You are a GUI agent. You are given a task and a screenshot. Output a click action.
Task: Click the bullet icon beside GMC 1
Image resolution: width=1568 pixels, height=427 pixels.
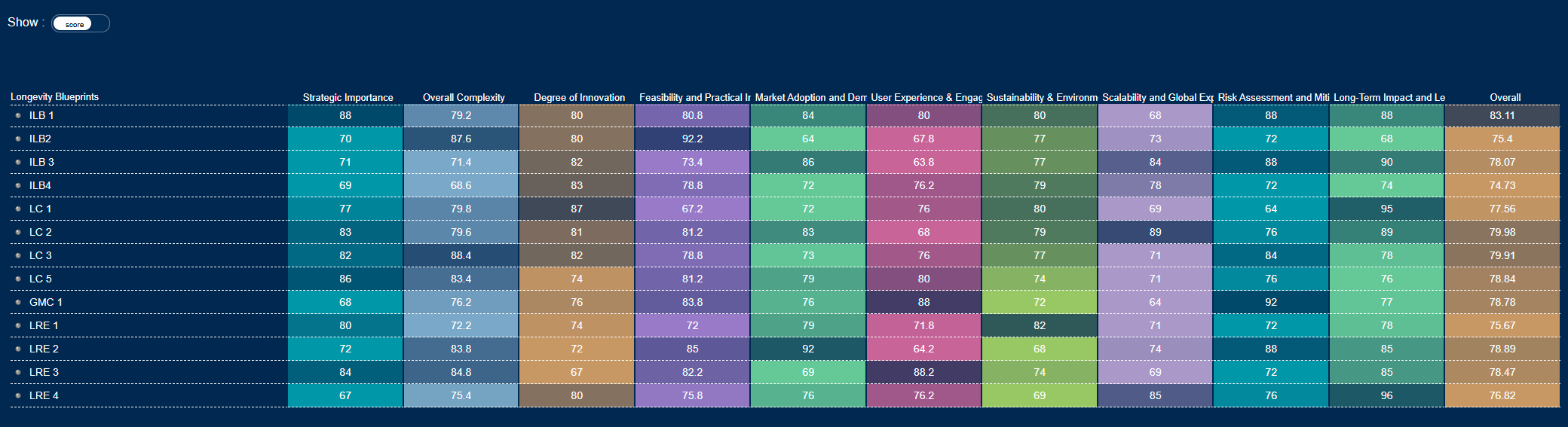18,302
